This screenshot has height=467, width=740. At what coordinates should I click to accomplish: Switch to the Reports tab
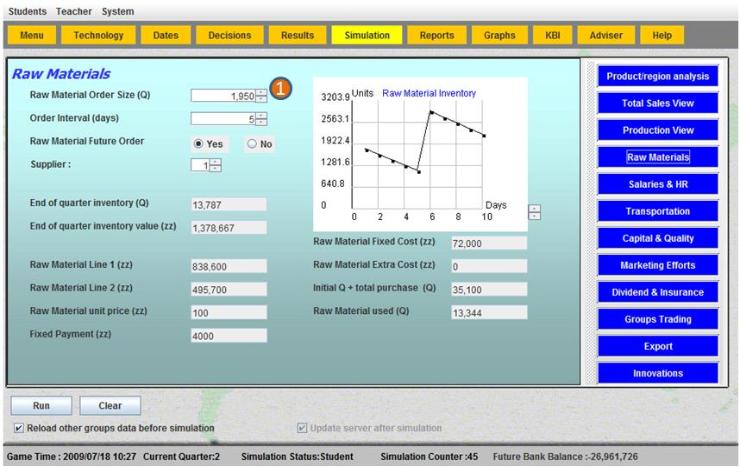point(436,35)
